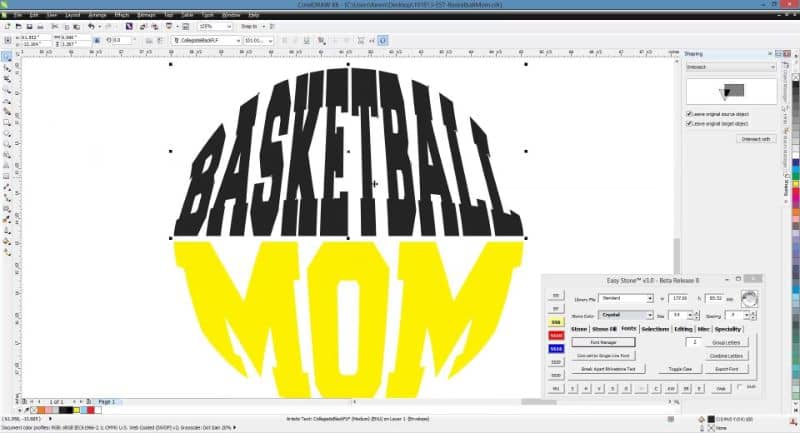The height and width of the screenshot is (433, 800).
Task: Switch to the Selections tab in Easy Stone
Action: click(x=655, y=329)
